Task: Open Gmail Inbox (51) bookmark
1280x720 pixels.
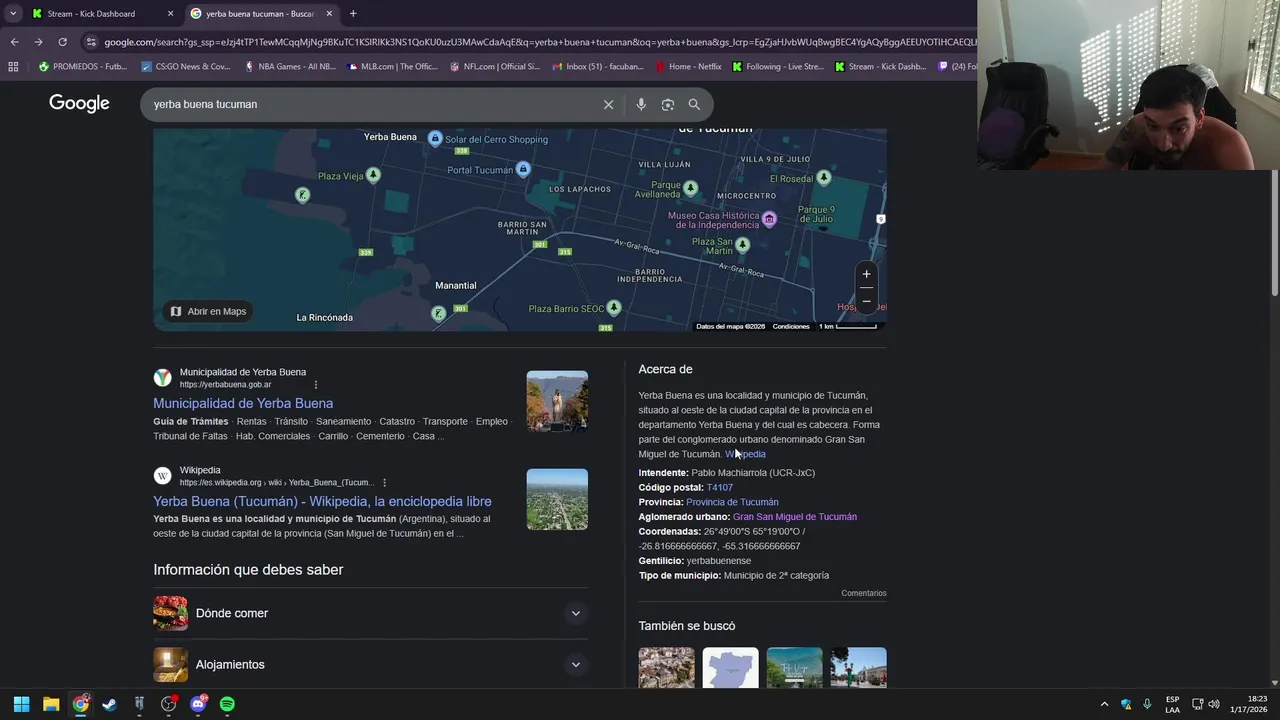Action: tap(598, 67)
